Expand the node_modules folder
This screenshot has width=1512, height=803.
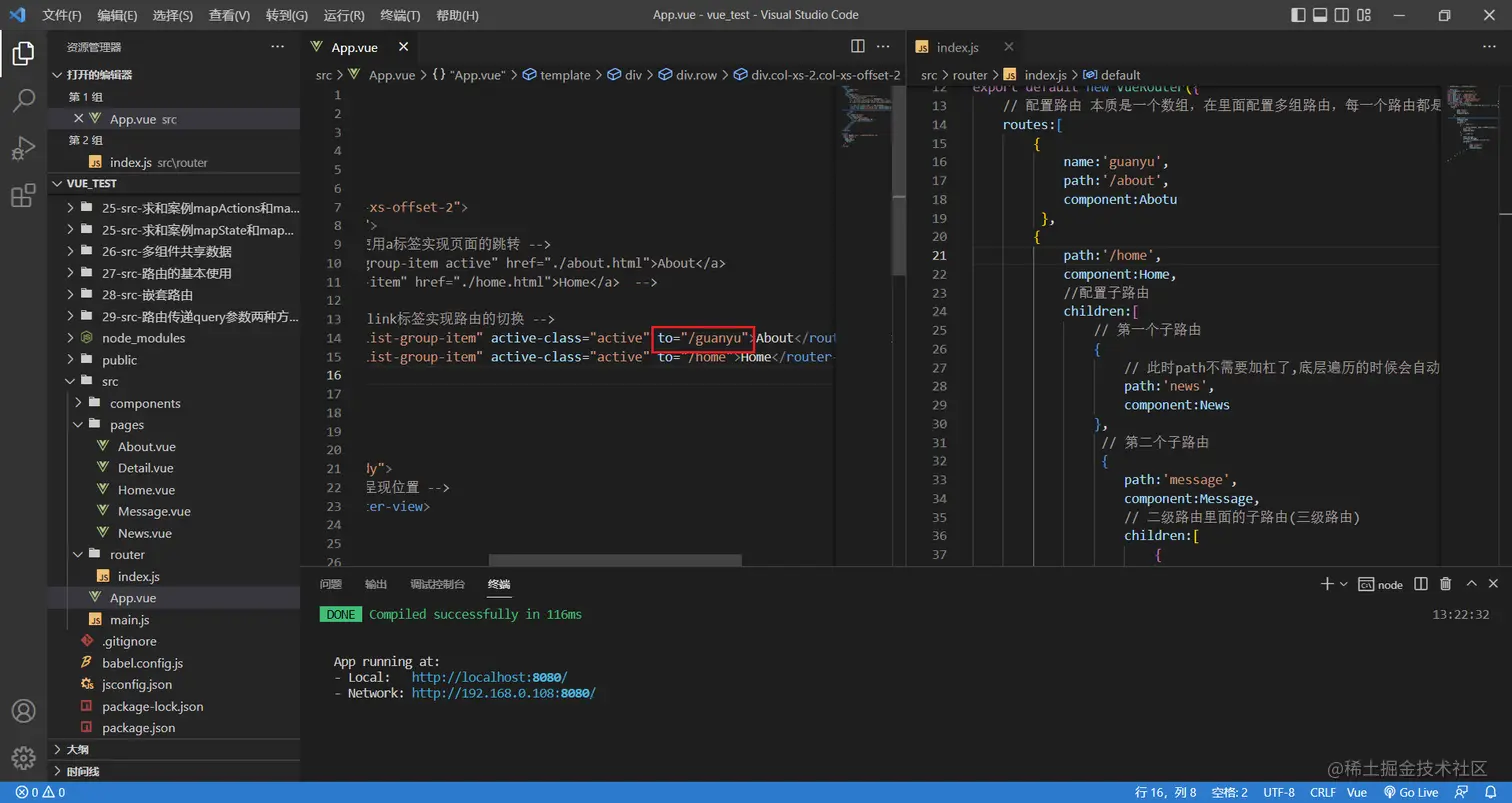[x=143, y=338]
